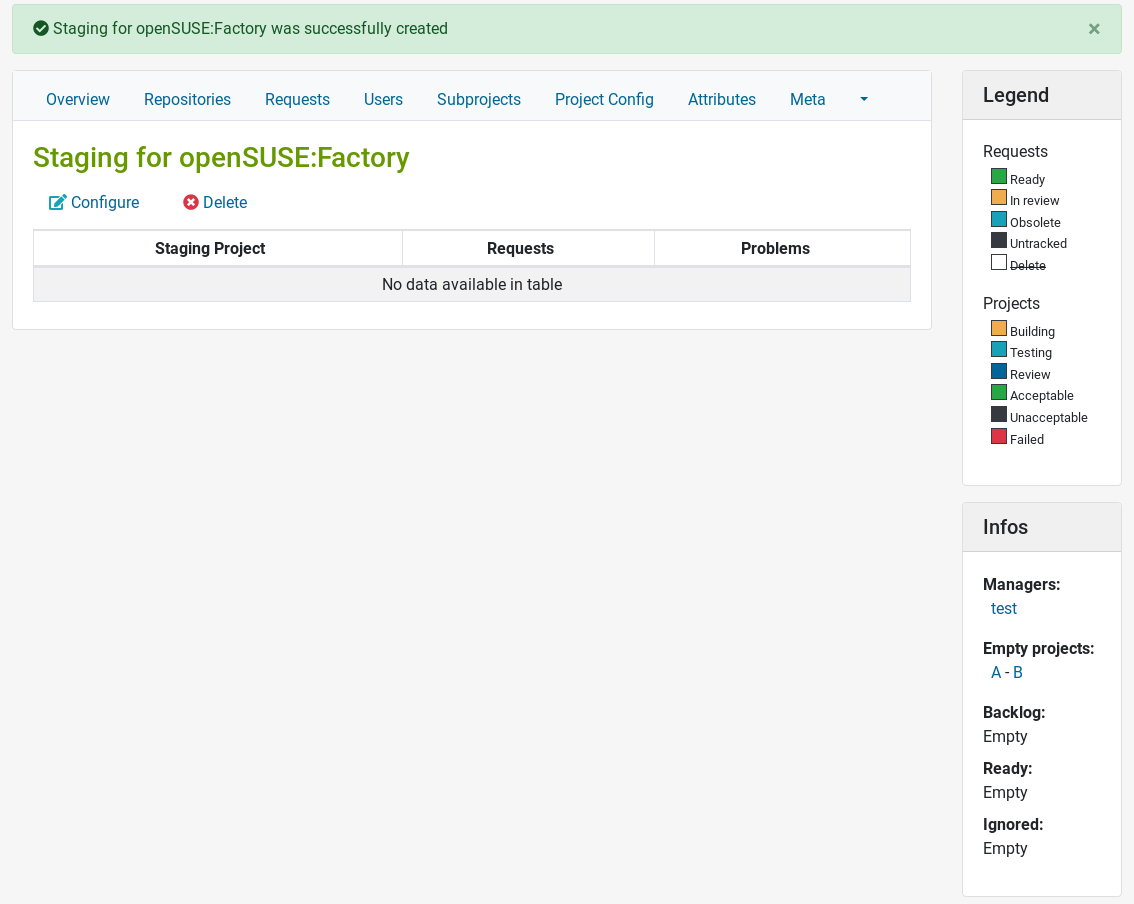Viewport: 1134px width, 904px height.
Task: Click the 'Empty projects:' label
Action: pos(1039,649)
